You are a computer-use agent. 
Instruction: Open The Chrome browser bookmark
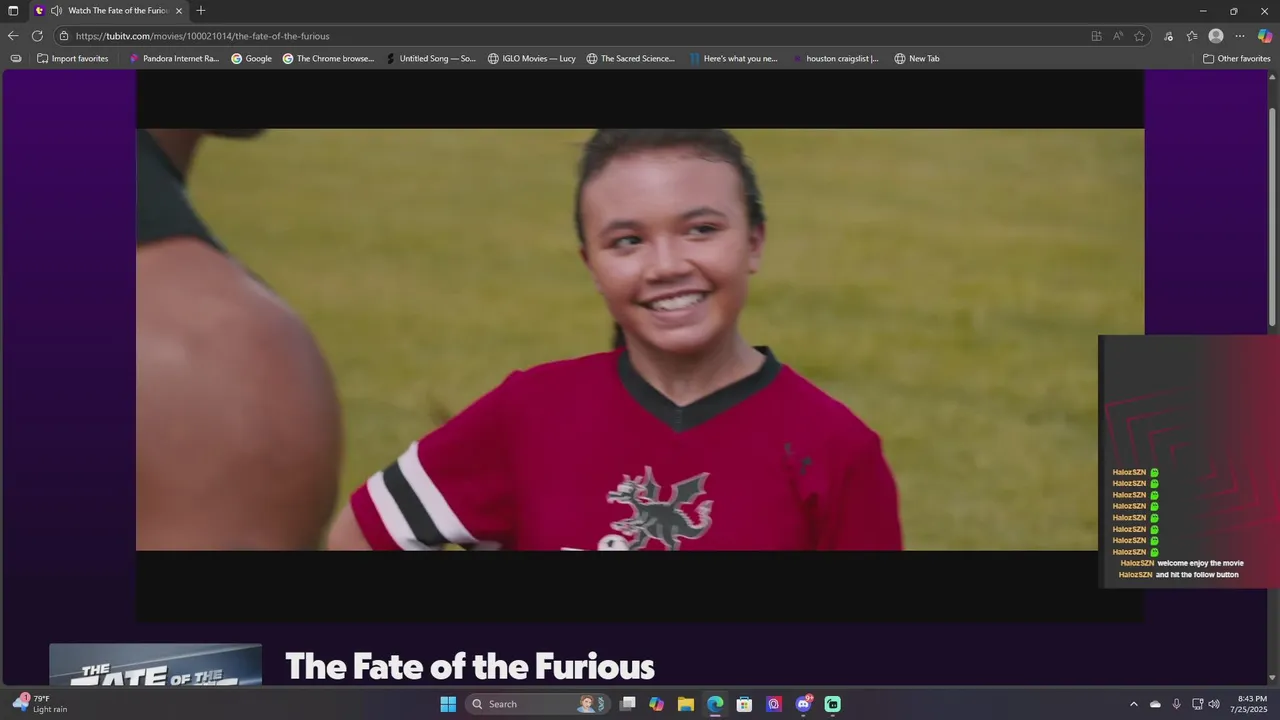pos(328,58)
